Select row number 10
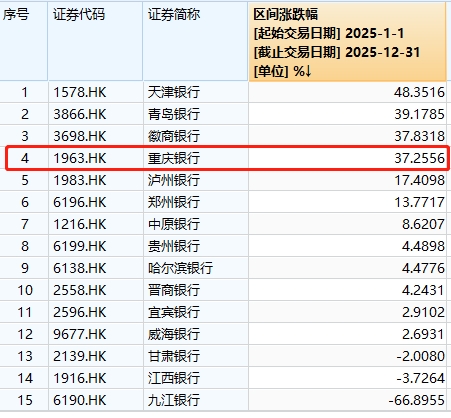Image resolution: width=451 pixels, height=418 pixels. [25, 290]
